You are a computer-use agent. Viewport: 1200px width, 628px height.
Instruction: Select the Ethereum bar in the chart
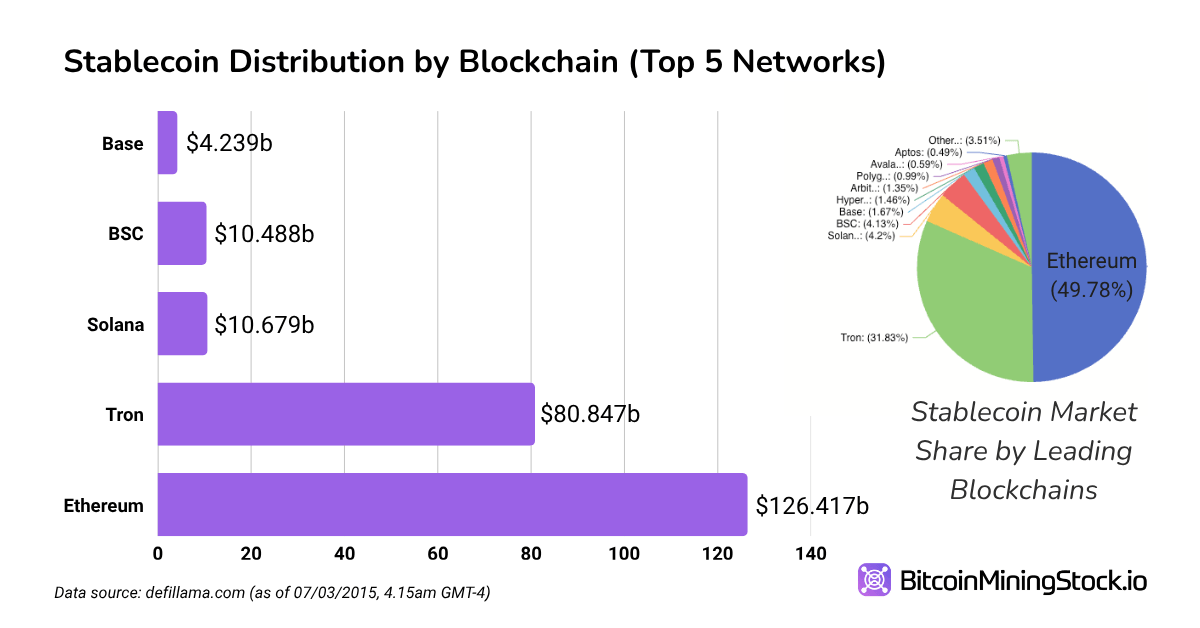click(452, 504)
